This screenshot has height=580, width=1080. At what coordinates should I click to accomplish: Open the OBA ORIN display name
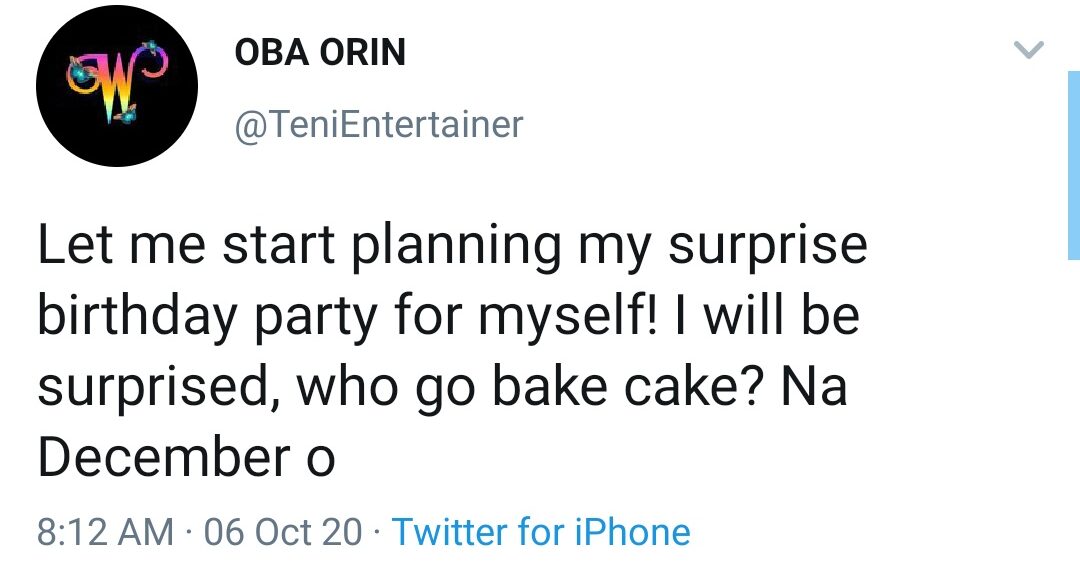tap(320, 53)
